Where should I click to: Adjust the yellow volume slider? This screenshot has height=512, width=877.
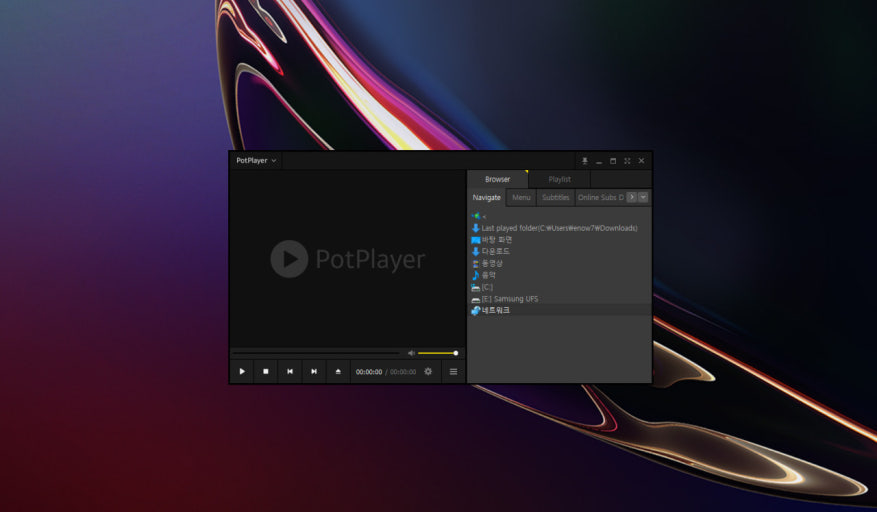pos(437,353)
